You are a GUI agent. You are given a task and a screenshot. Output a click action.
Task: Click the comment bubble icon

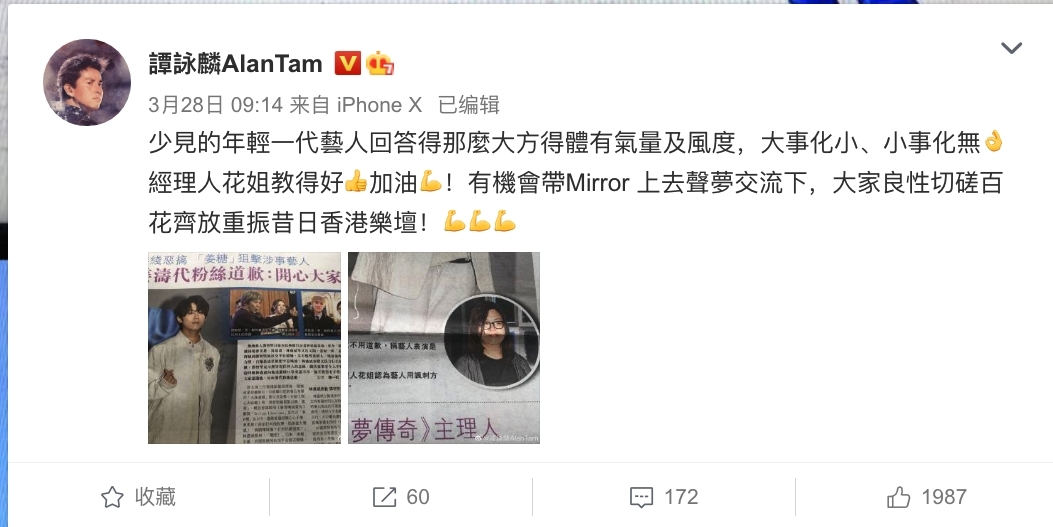641,498
